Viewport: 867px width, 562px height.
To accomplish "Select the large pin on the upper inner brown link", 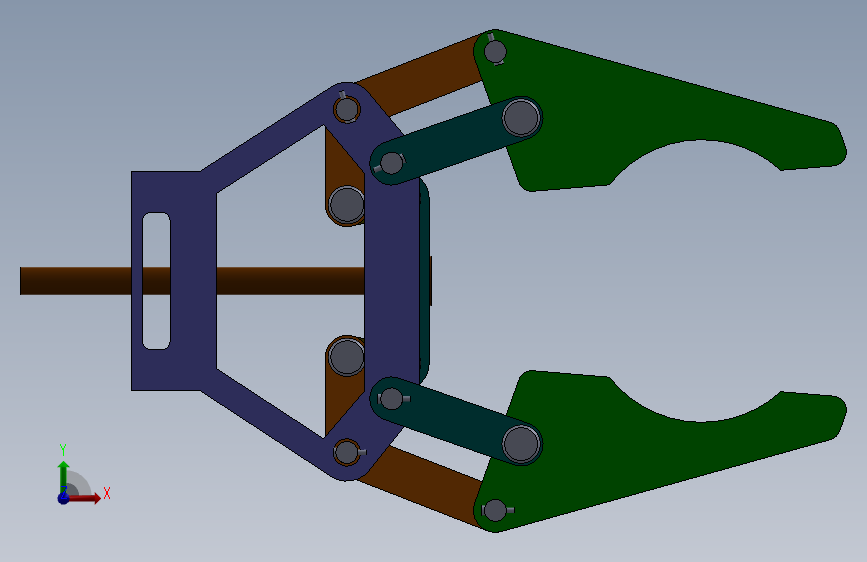I will coord(347,204).
